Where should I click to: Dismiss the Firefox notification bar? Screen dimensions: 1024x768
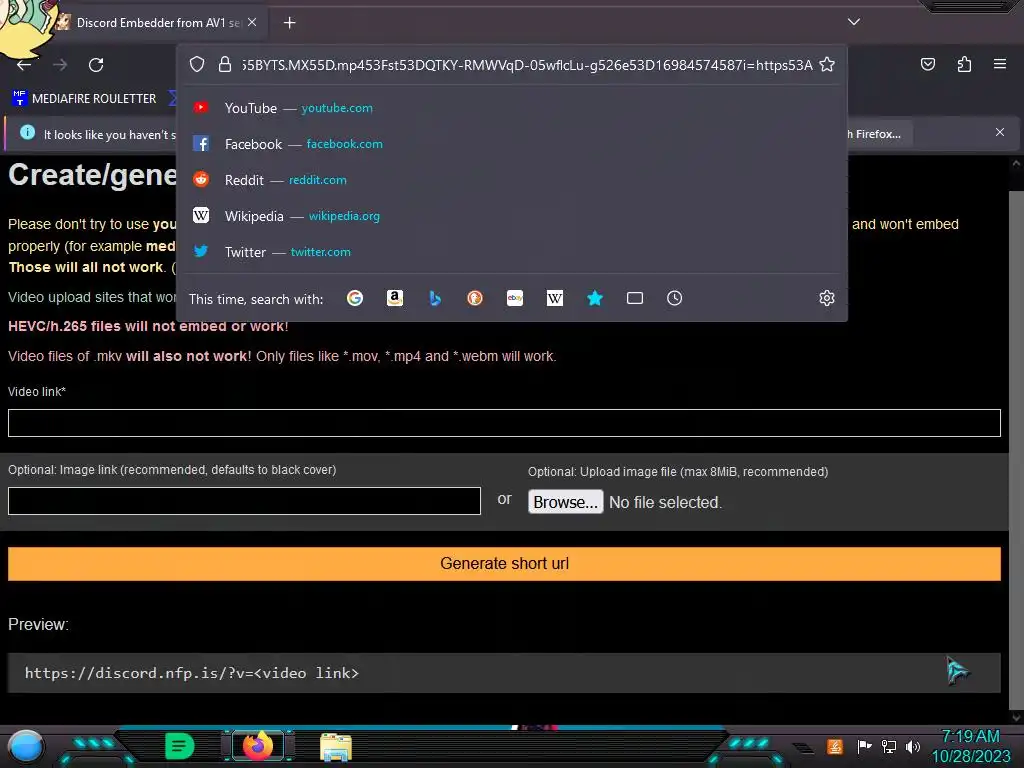click(1000, 133)
